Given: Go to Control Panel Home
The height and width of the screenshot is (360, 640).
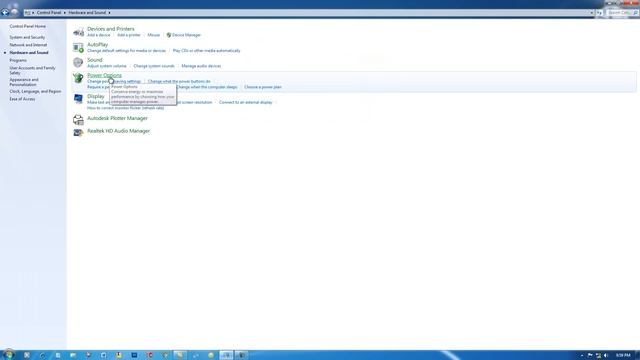Looking at the screenshot, I should (28, 27).
